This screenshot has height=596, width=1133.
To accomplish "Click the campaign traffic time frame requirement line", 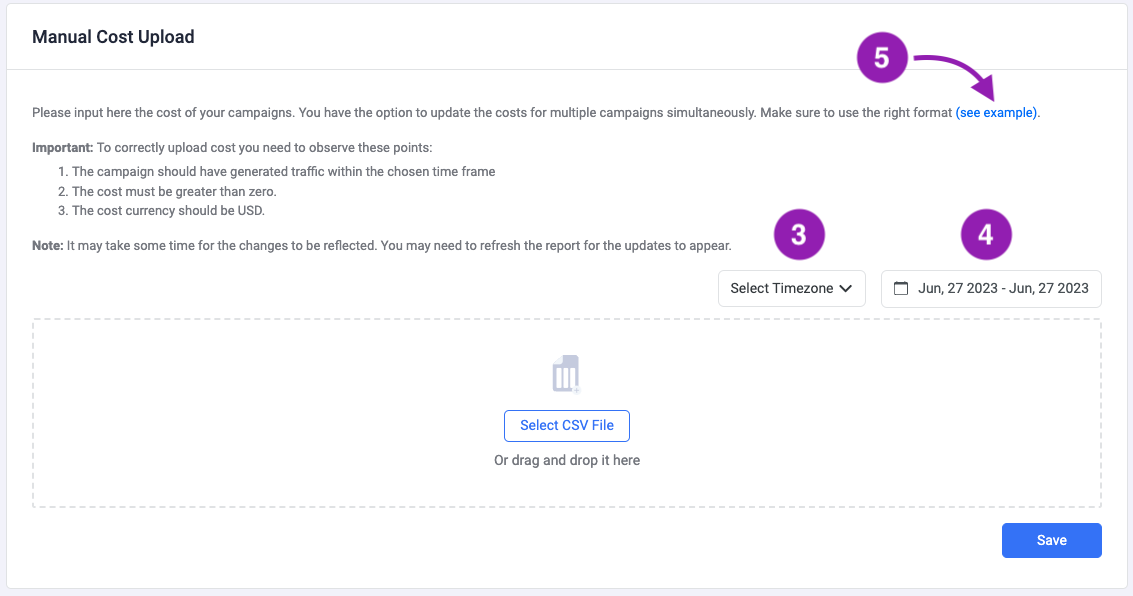I will coord(283,172).
